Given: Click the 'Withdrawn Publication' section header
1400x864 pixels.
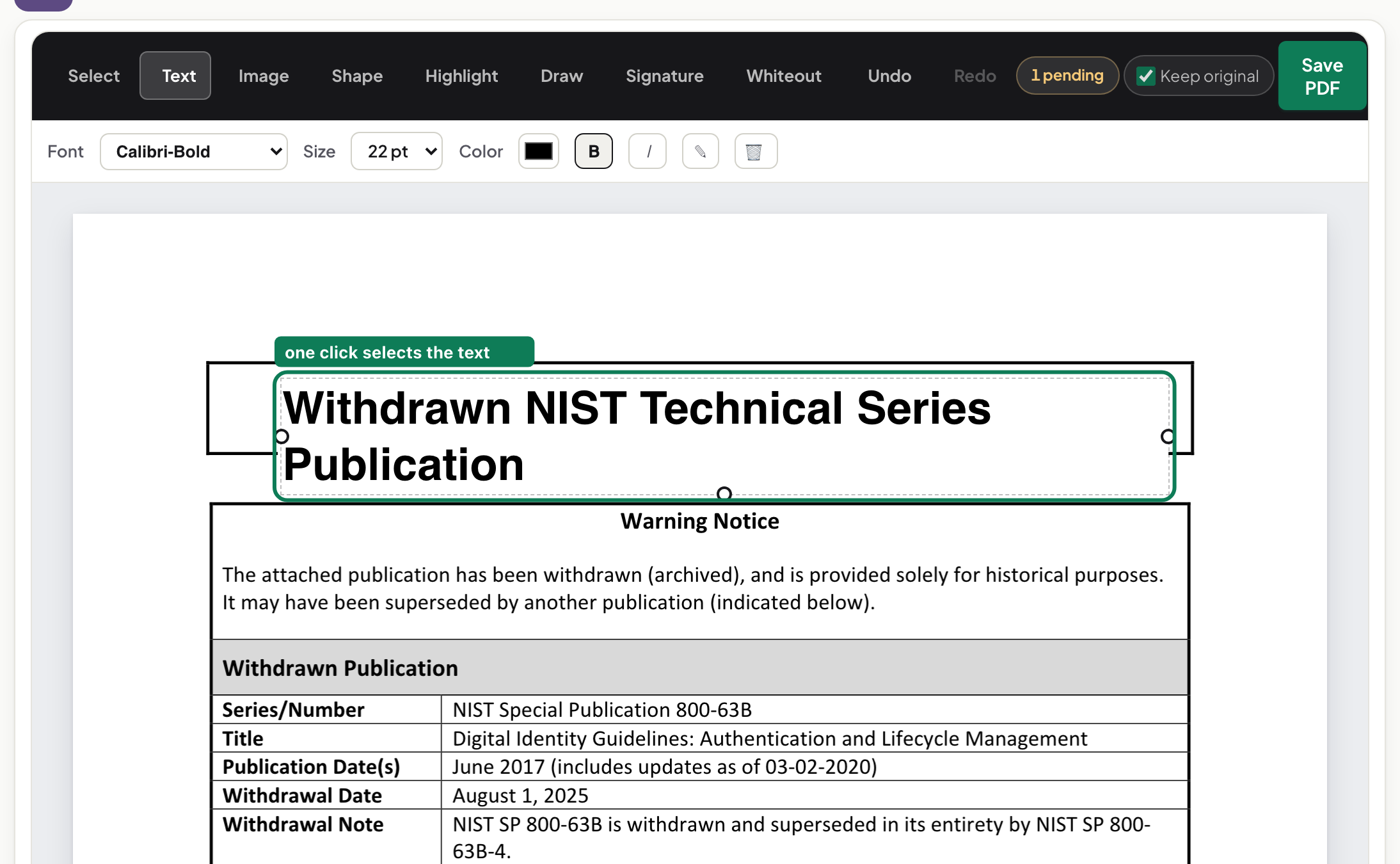Looking at the screenshot, I should tap(340, 668).
